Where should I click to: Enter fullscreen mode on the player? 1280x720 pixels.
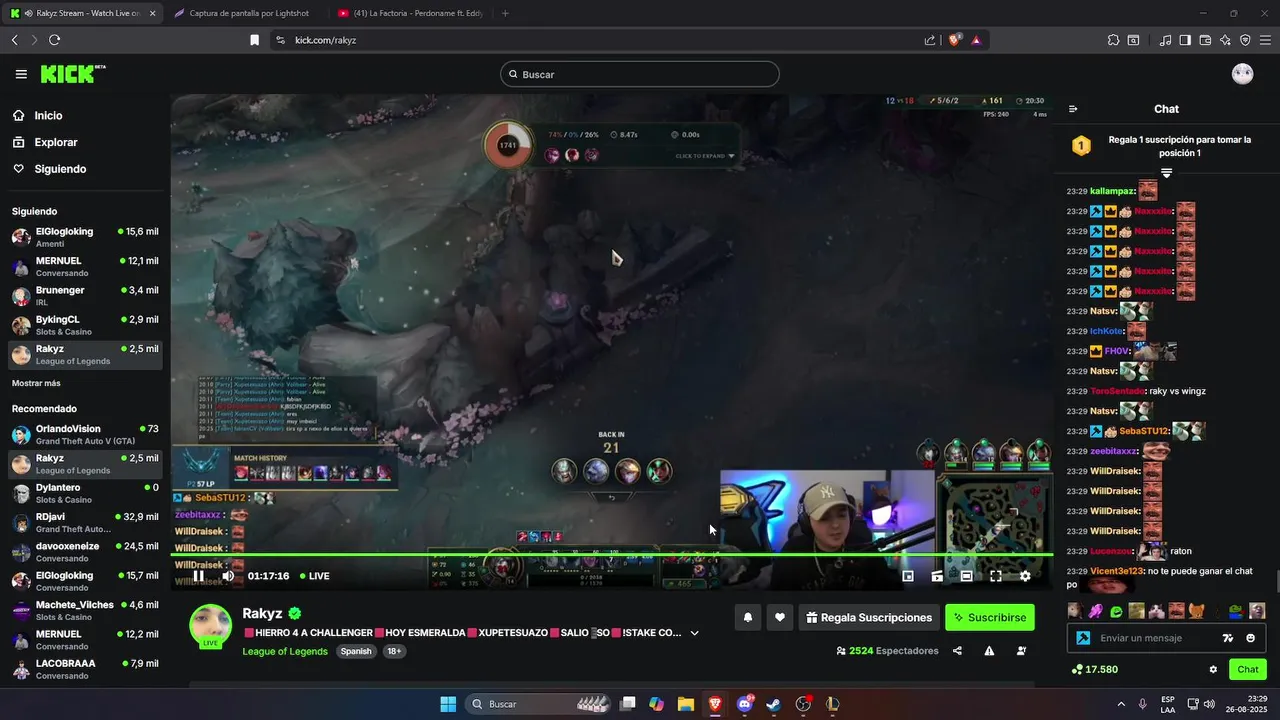(x=996, y=576)
